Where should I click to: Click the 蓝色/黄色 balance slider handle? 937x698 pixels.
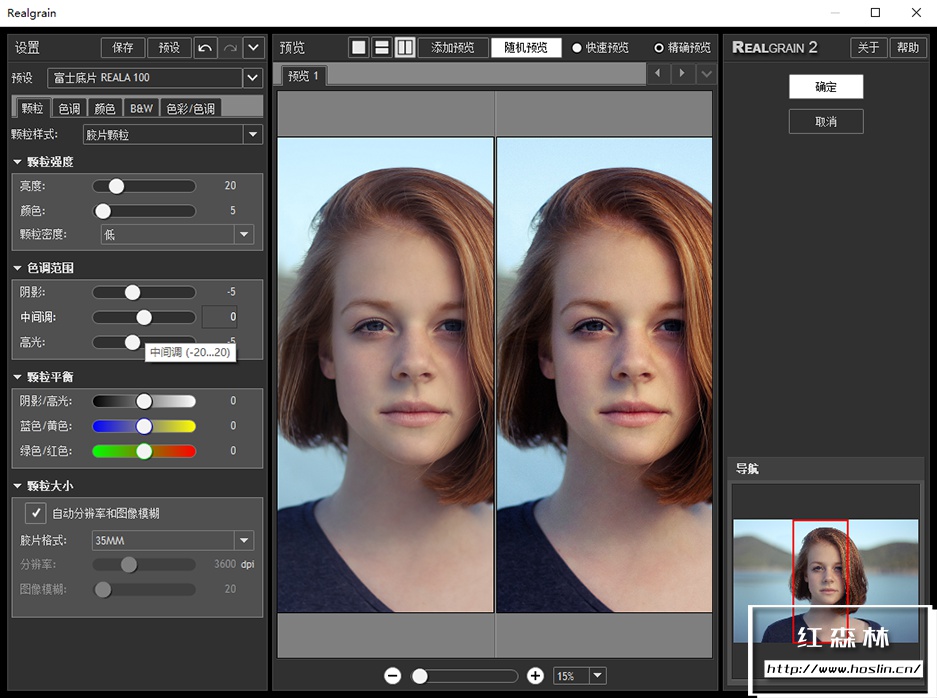pyautogui.click(x=144, y=426)
